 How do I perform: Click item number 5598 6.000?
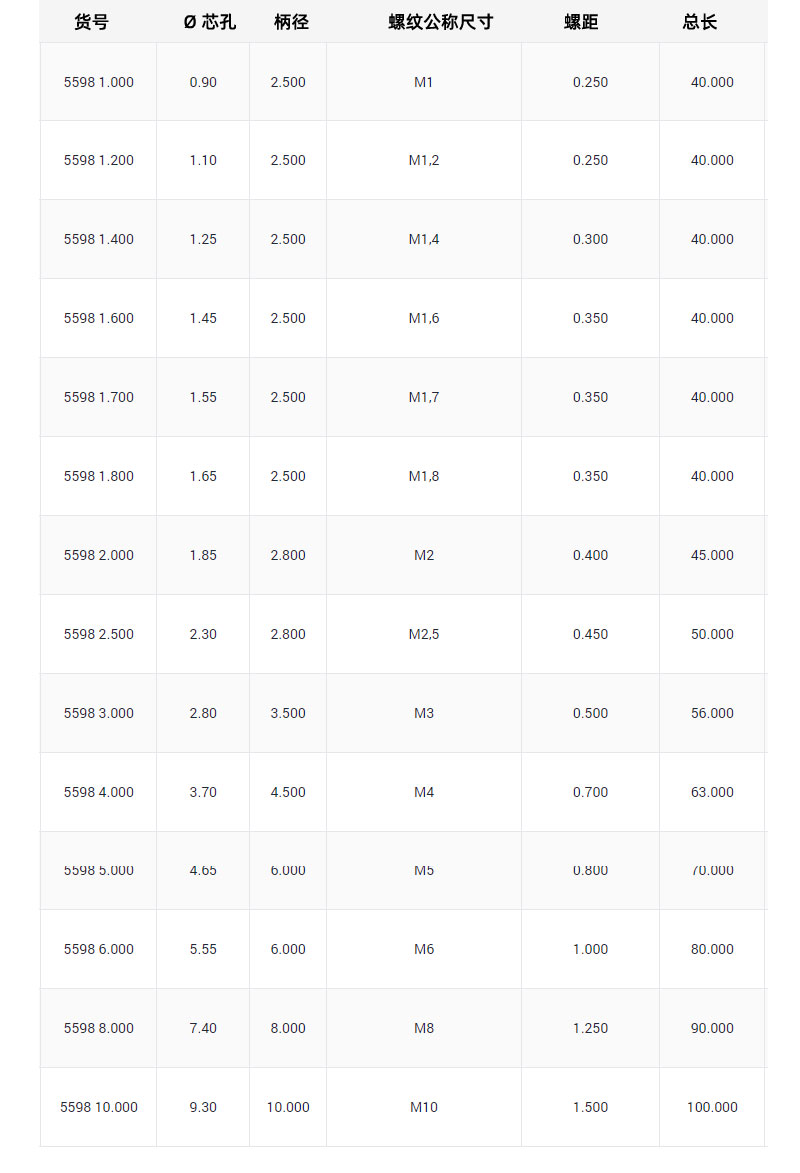(x=98, y=949)
